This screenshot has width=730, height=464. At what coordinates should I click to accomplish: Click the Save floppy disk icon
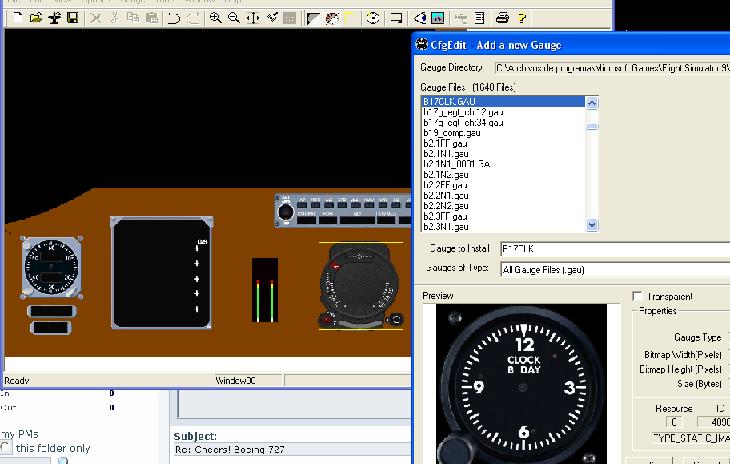pyautogui.click(x=72, y=18)
